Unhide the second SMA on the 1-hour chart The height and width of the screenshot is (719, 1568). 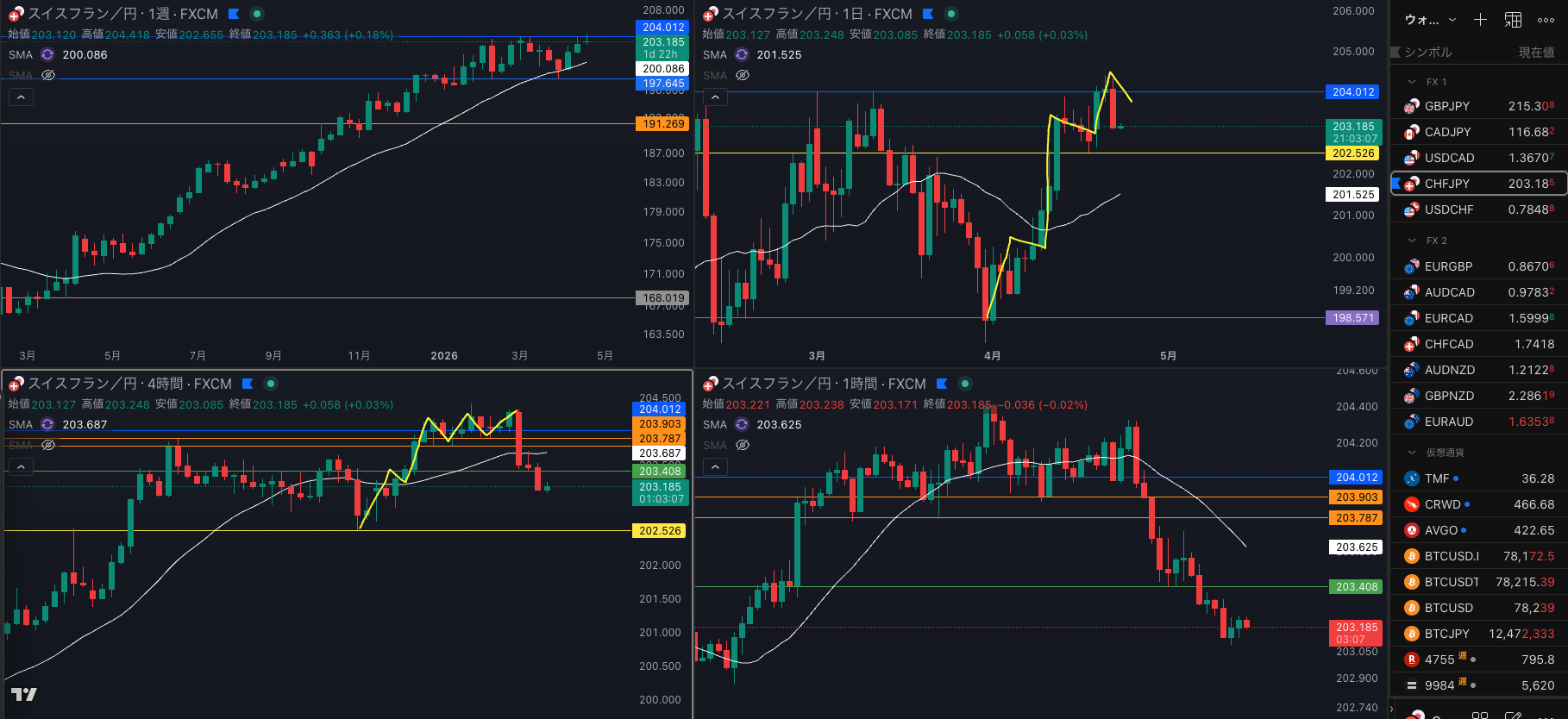tap(742, 445)
